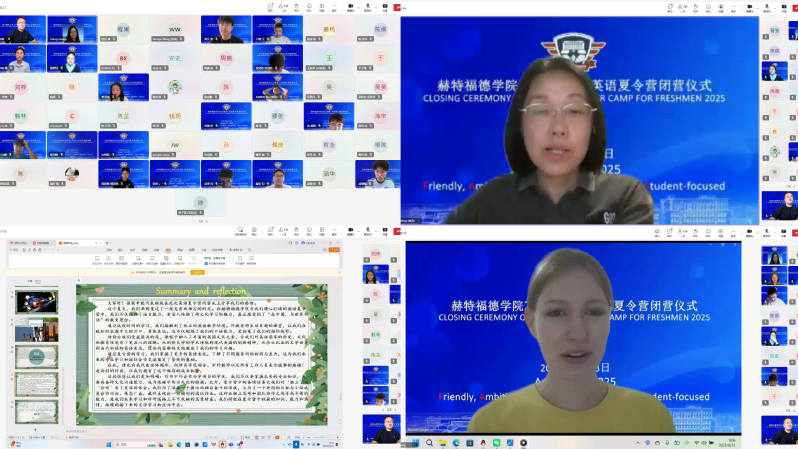Viewport: 798px width, 449px height.
Task: Select the participant avatar labeled WW
Action: pyautogui.click(x=175, y=30)
